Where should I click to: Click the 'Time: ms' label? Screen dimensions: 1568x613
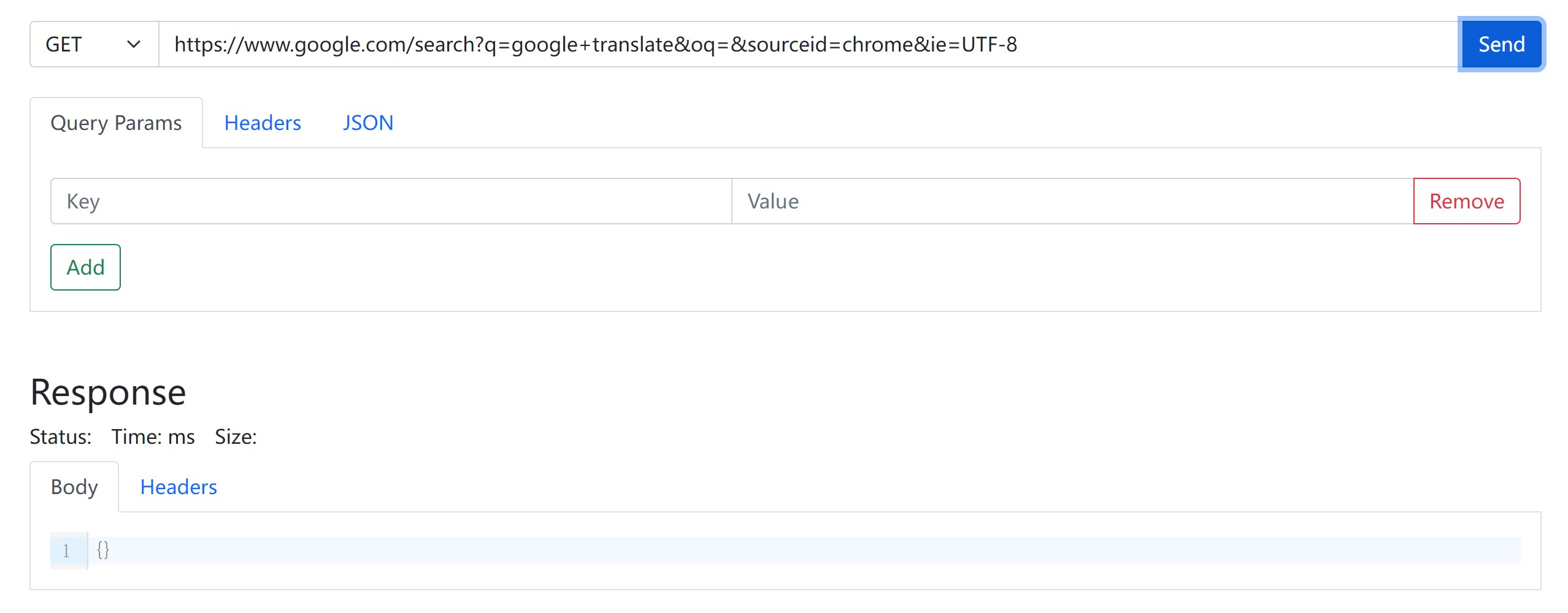[x=153, y=436]
